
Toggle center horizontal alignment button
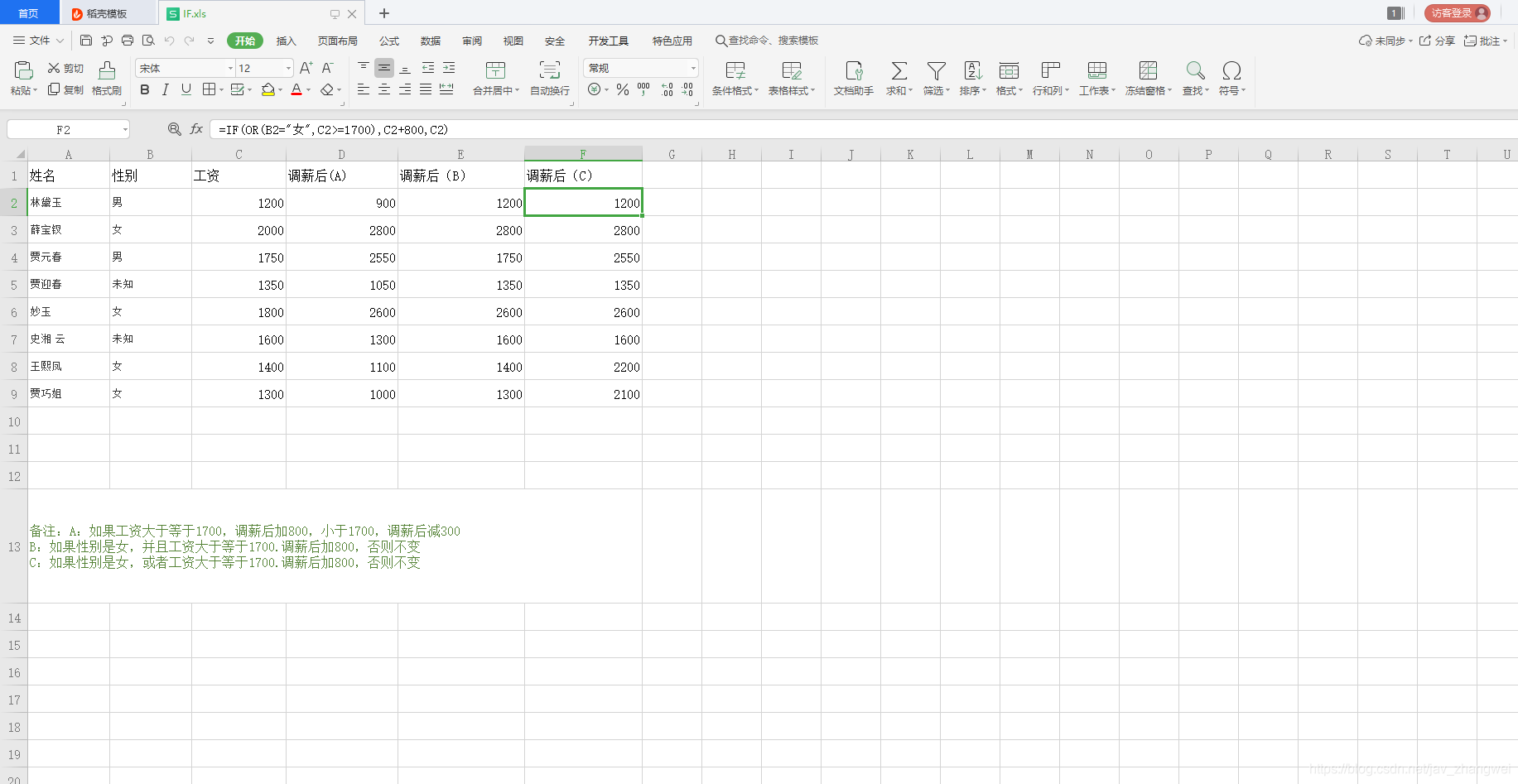click(384, 89)
